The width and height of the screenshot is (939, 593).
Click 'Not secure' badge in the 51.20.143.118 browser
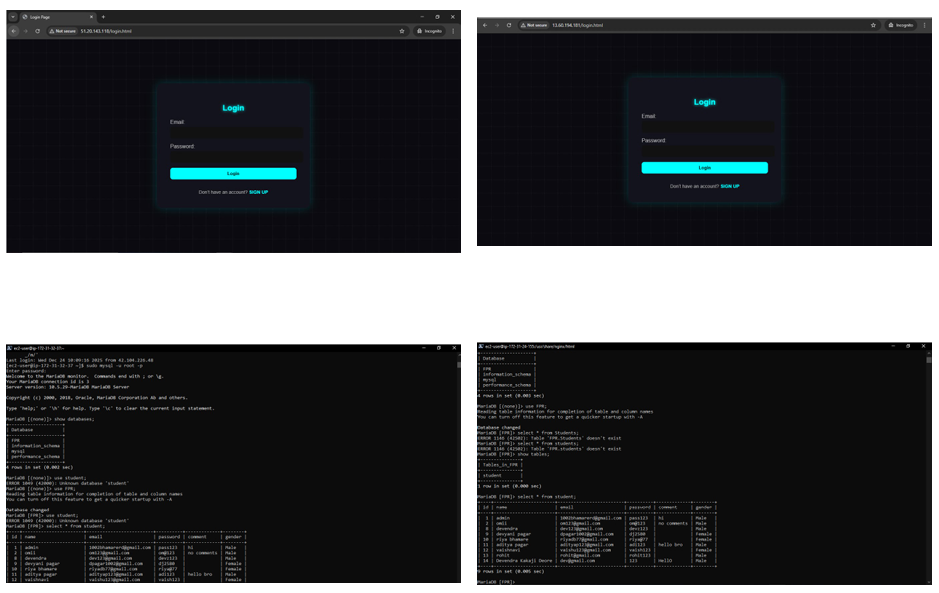[63, 31]
